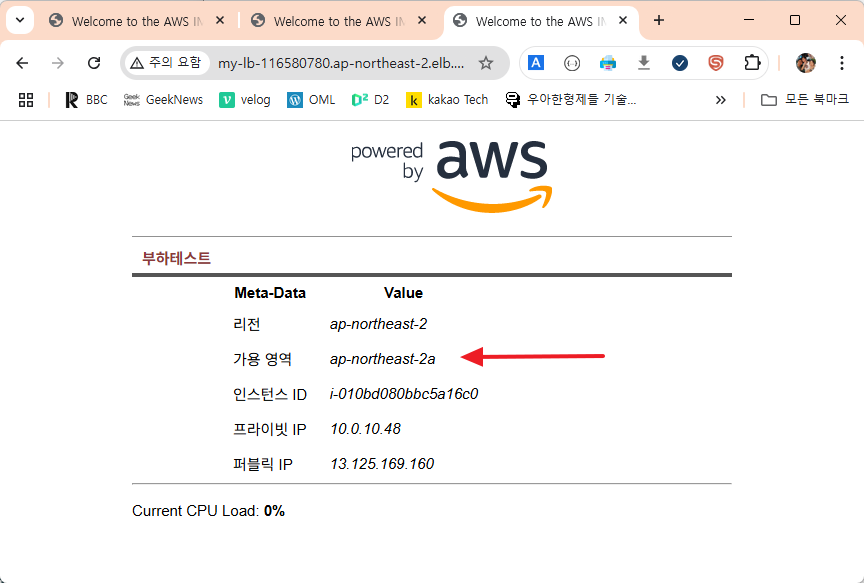This screenshot has height=583, width=864.
Task: Open the D2 bookmark
Action: 370,100
